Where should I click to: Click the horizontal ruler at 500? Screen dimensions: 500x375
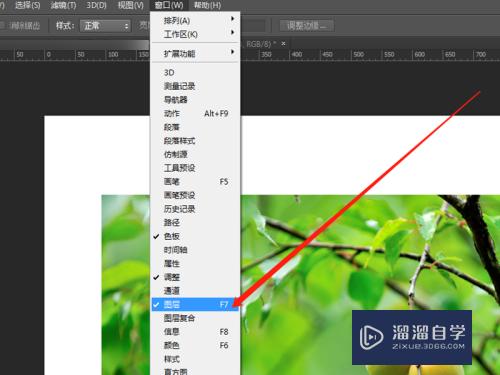[x=358, y=54]
